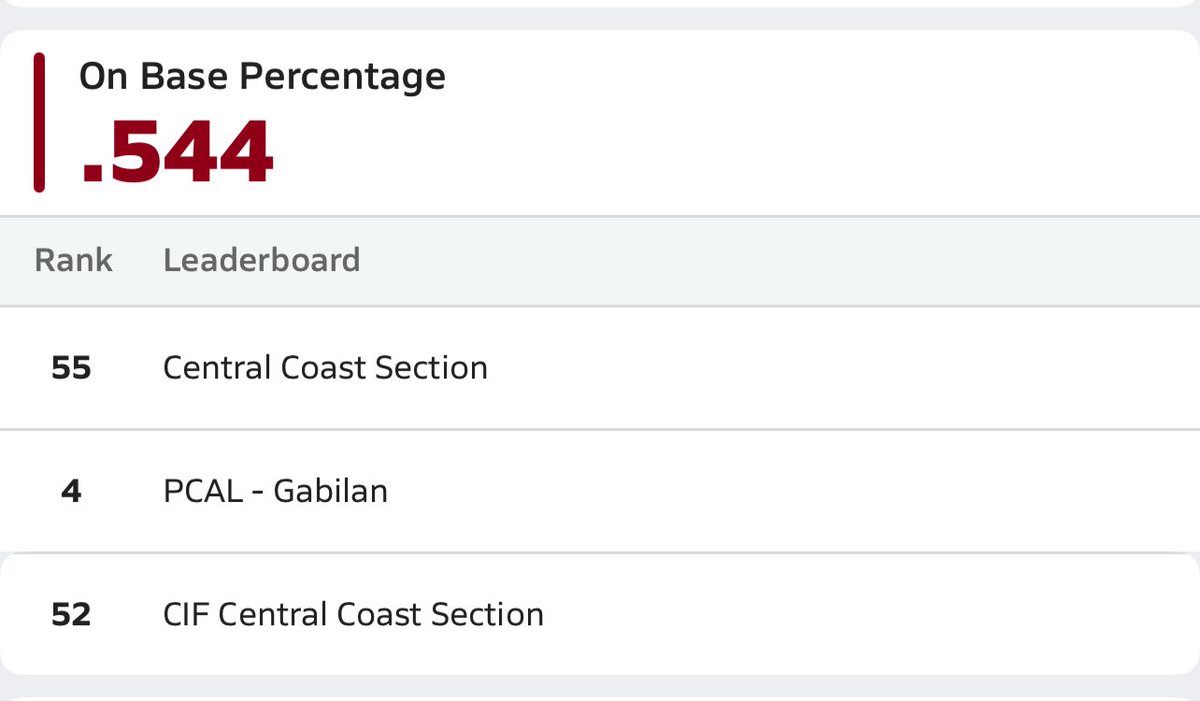Click the "PCAL" abbreviation in the leaderboard list
The image size is (1200, 701).
[x=203, y=491]
